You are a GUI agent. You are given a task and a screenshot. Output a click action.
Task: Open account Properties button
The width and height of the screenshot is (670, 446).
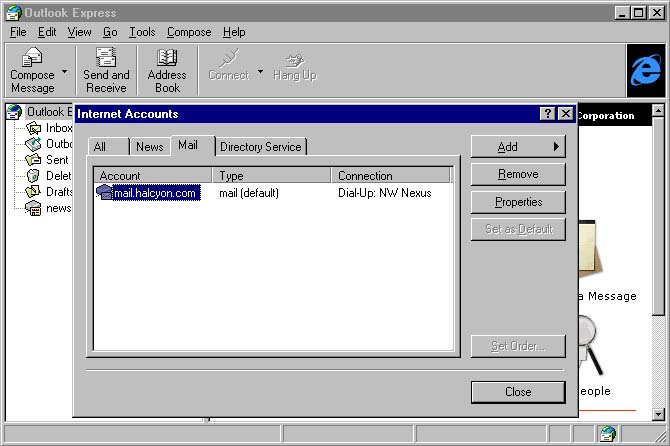(x=518, y=202)
